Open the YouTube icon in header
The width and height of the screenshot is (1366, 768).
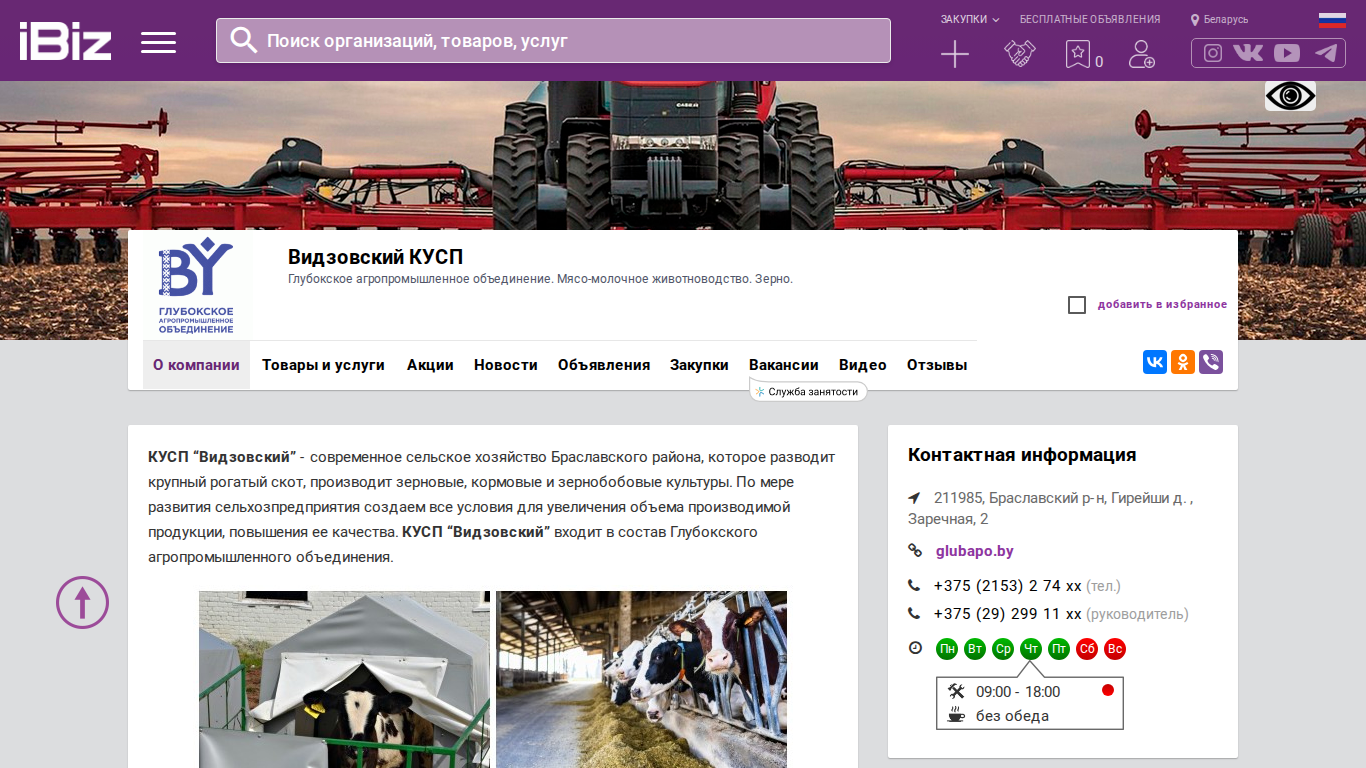pyautogui.click(x=1287, y=53)
